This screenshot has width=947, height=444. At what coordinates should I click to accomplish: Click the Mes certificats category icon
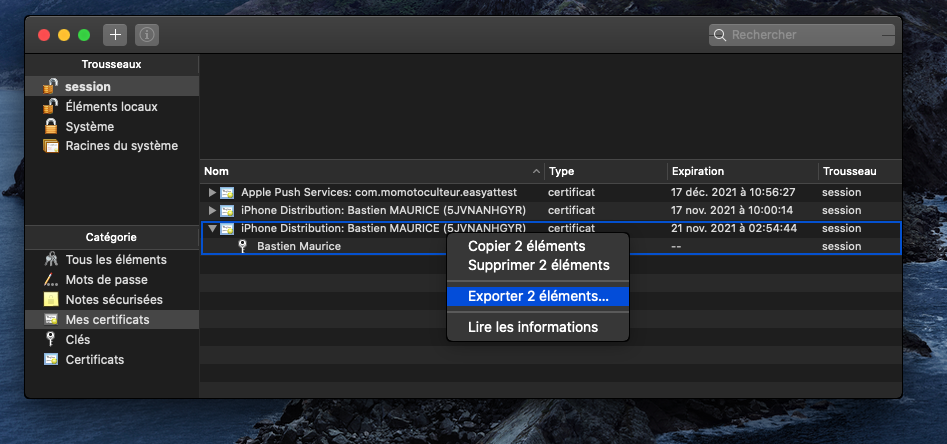[x=51, y=320]
